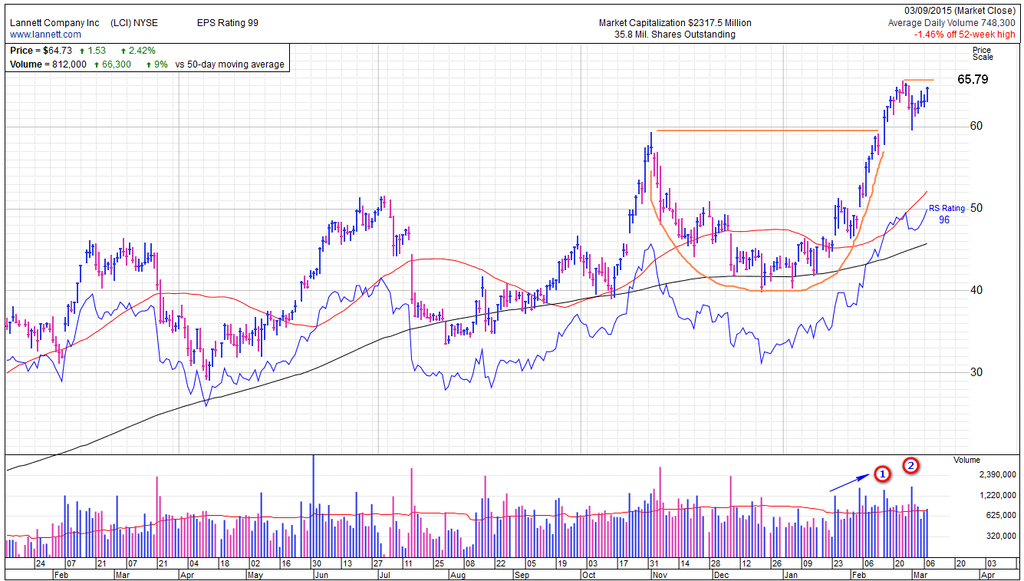Select the 35.8 Mil. Shares Outstanding line
Screen dimensions: 1024x581
coord(675,35)
